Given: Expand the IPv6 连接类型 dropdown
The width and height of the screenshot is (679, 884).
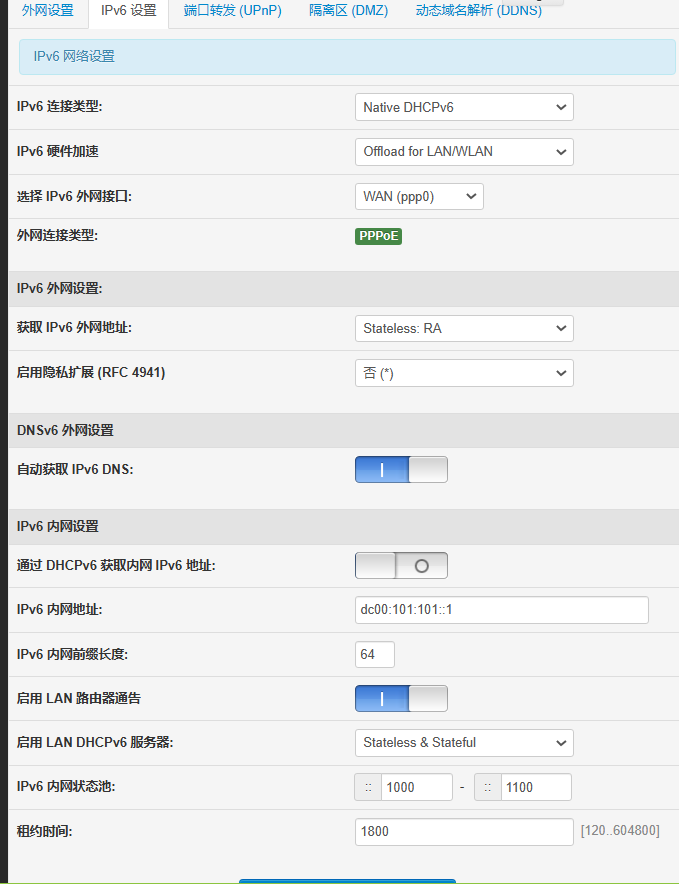Looking at the screenshot, I should [464, 107].
